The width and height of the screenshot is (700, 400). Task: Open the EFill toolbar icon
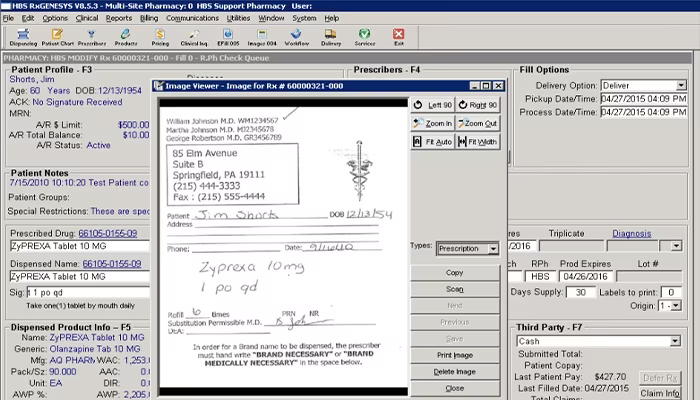228,37
